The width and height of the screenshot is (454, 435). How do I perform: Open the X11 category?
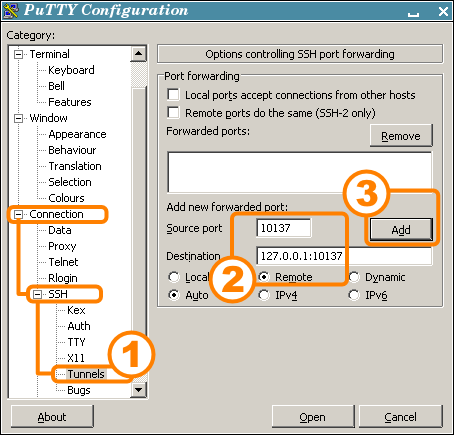(x=76, y=358)
